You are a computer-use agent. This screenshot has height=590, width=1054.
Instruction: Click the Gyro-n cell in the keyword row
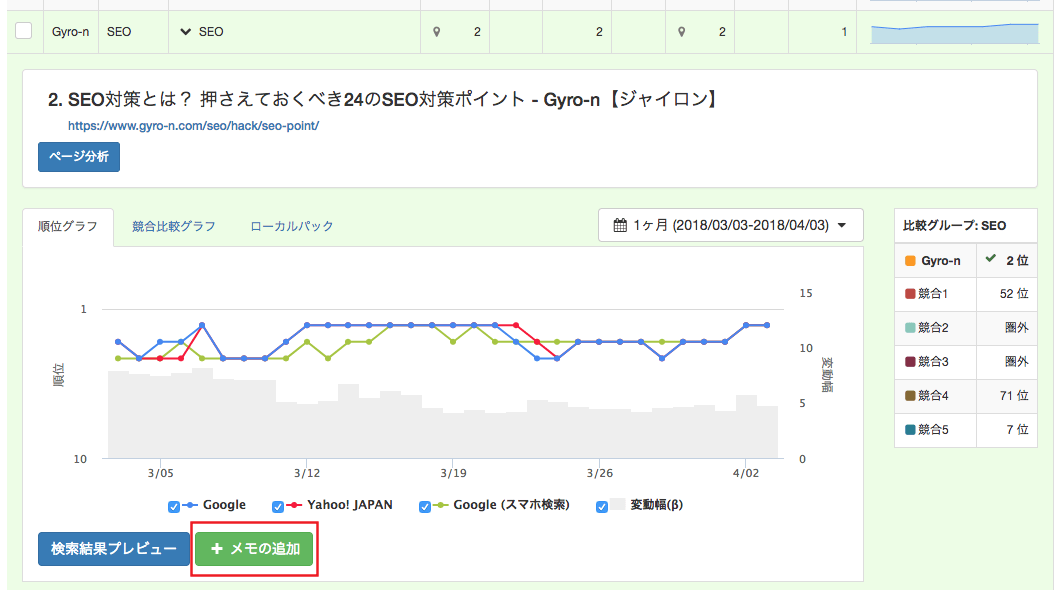pyautogui.click(x=71, y=32)
